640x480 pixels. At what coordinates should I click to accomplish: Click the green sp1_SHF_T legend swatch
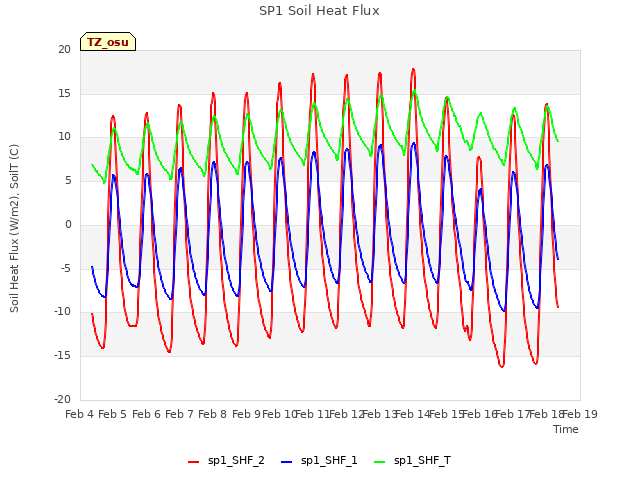click(x=380, y=462)
